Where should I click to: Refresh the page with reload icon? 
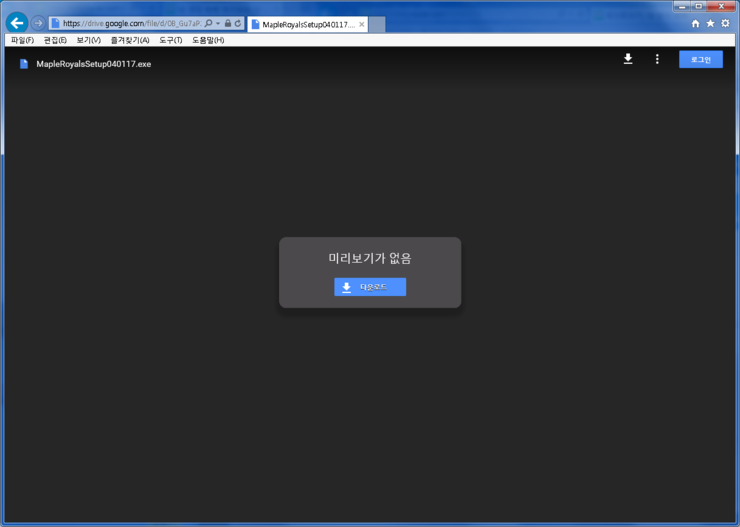tap(238, 23)
